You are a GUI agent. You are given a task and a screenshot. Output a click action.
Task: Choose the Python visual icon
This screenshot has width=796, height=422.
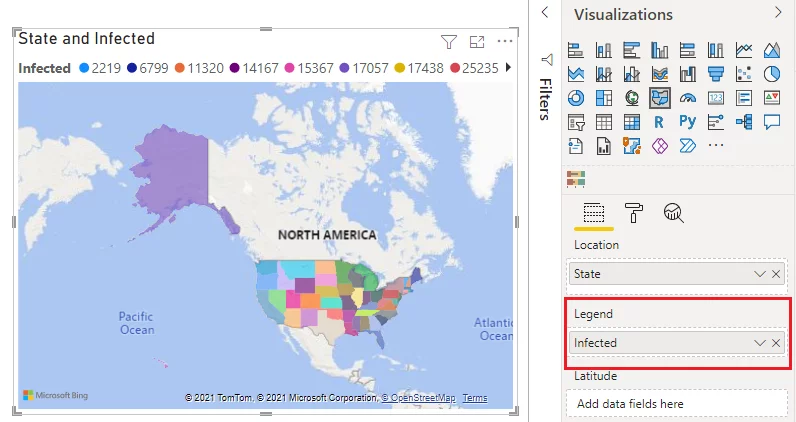[x=687, y=122]
